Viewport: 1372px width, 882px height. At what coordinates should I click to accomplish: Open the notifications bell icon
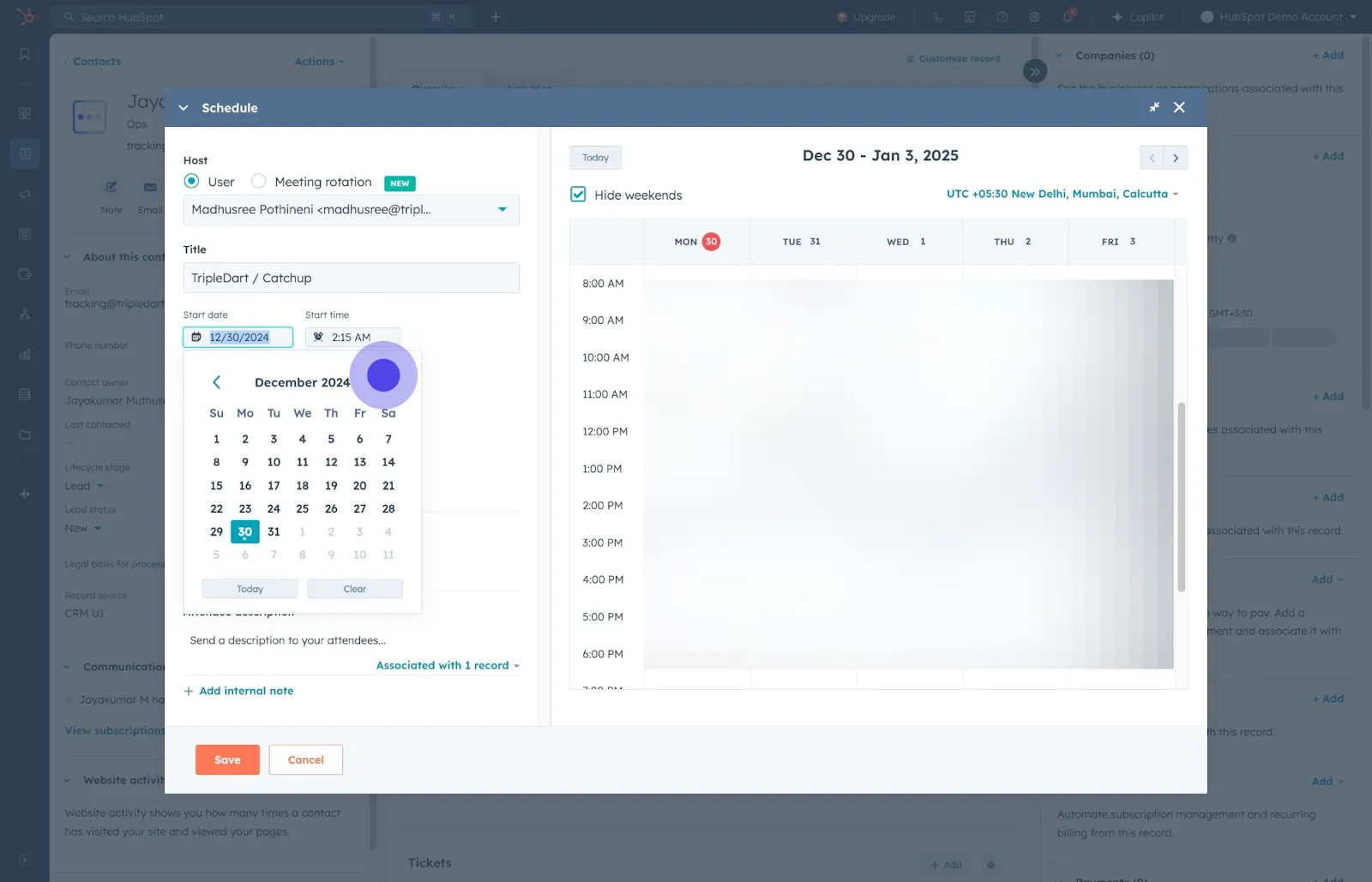tap(1068, 17)
